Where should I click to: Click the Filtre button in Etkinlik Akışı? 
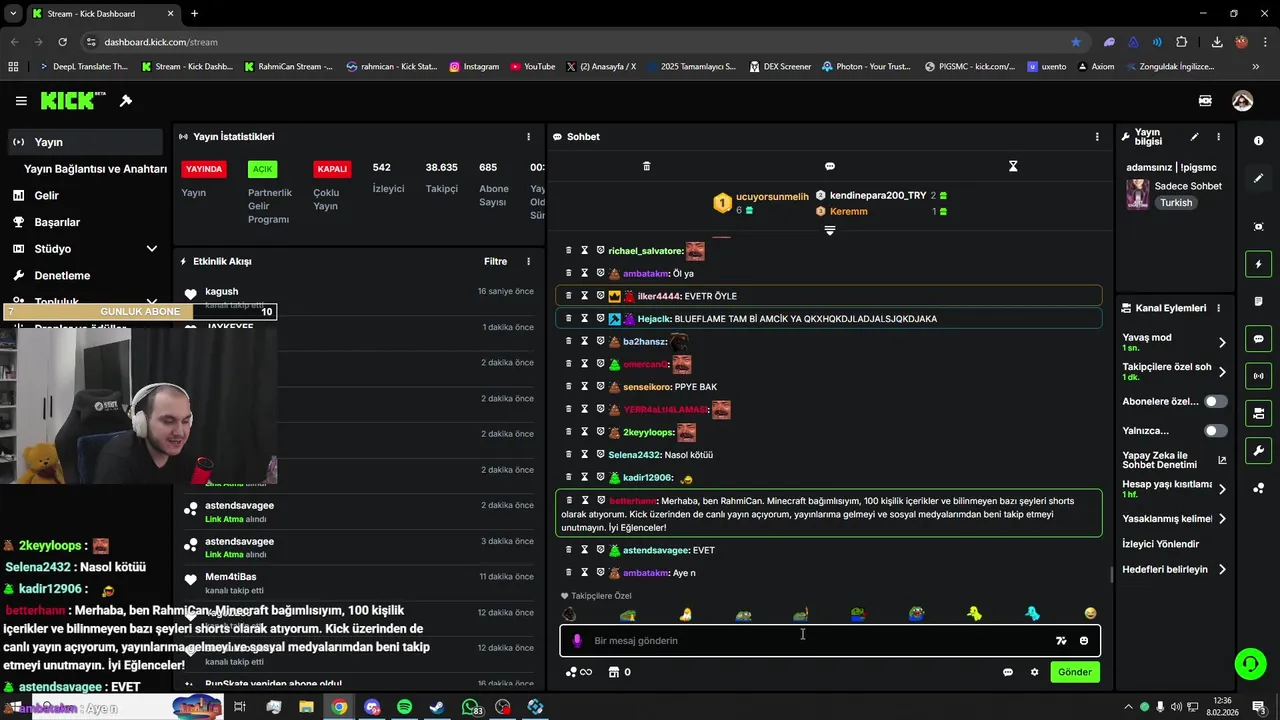(496, 262)
